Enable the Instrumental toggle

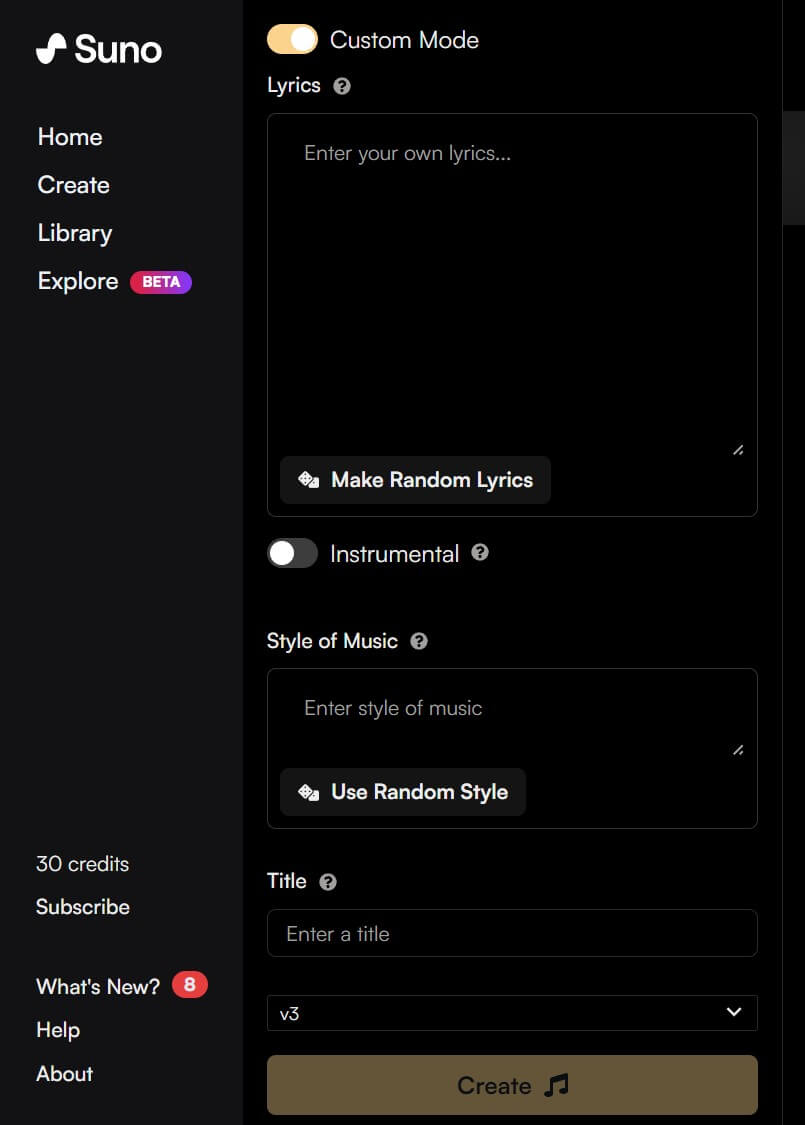[292, 553]
